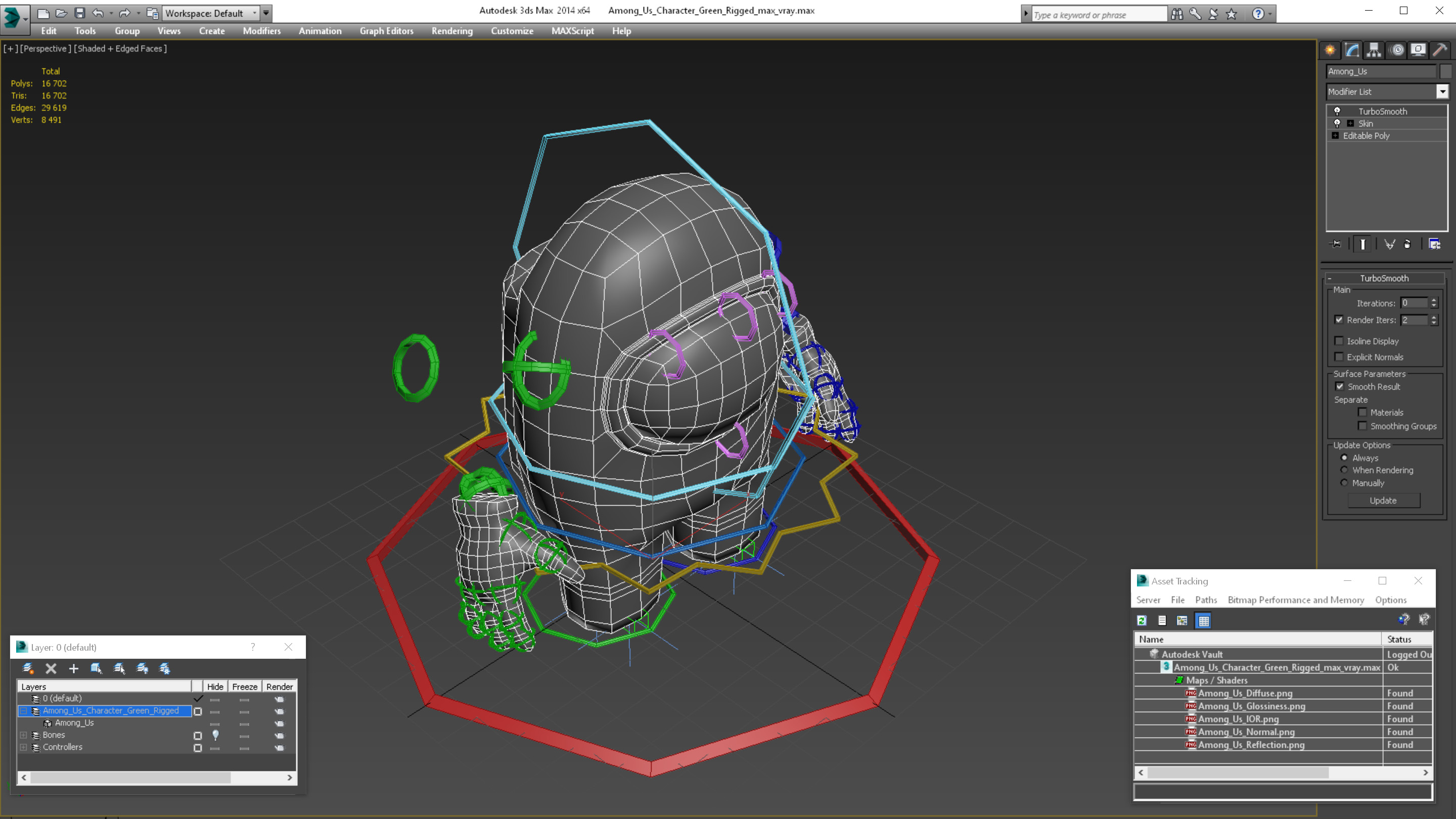The height and width of the screenshot is (819, 1456).
Task: Click Delete layer X icon in Layer window
Action: (51, 669)
